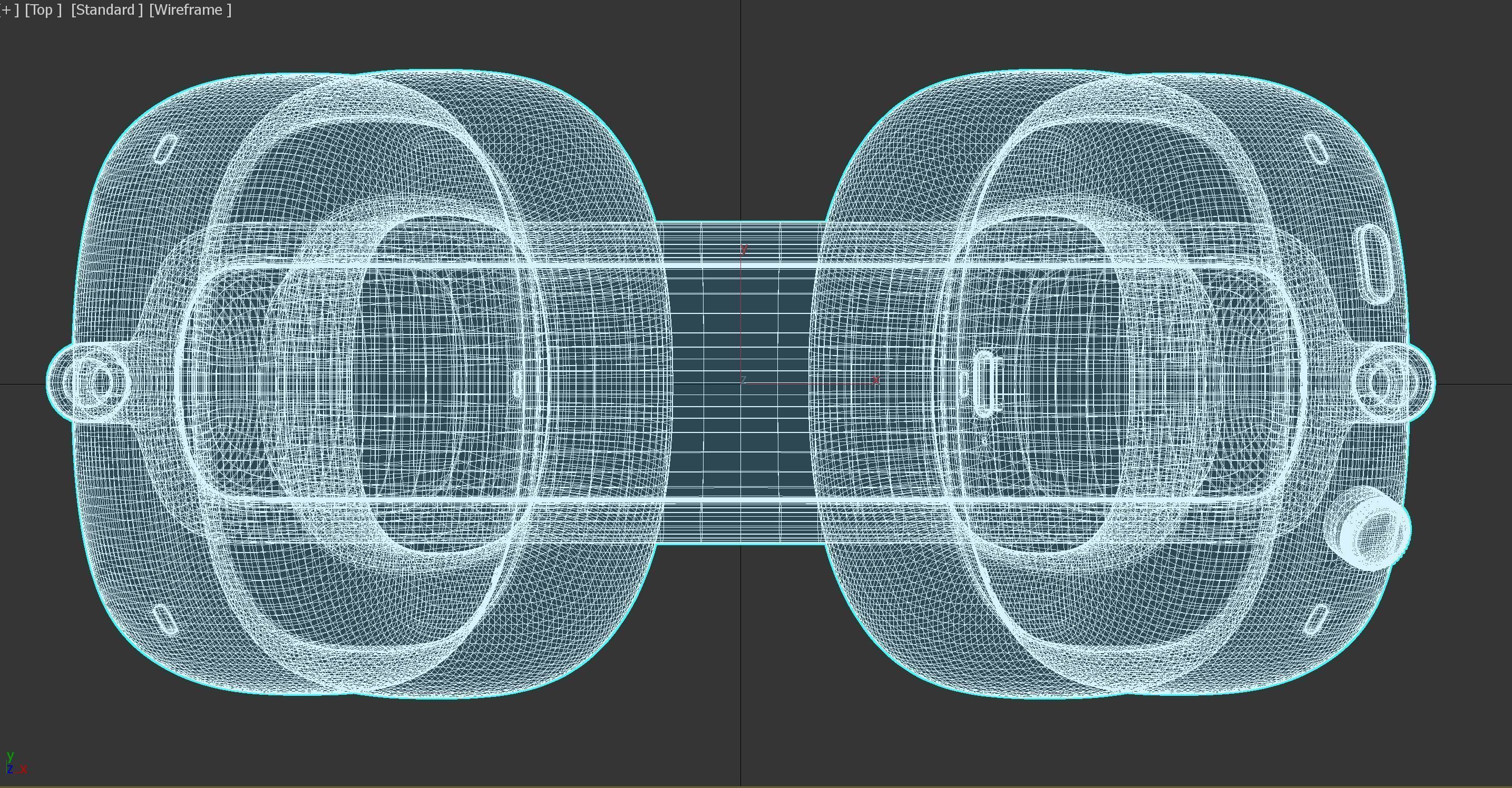Click the large oval slot on right earcup

pyautogui.click(x=1374, y=263)
